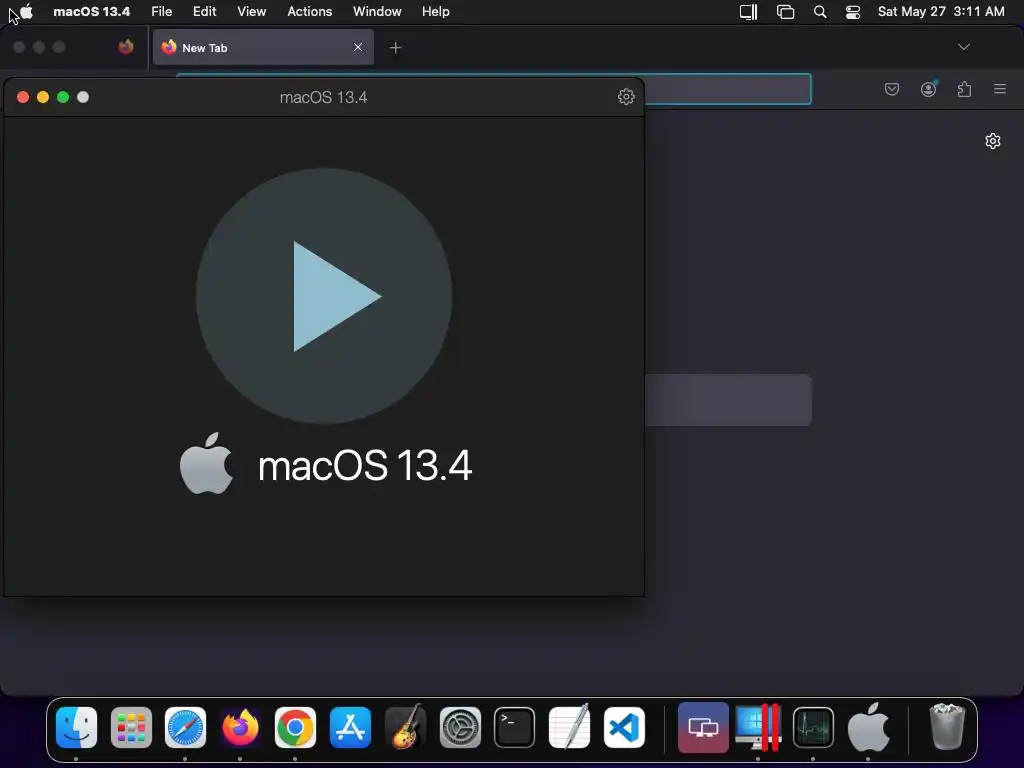Screen dimensions: 1024x768
Task: Open Launchpad from the dock
Action: pos(131,728)
